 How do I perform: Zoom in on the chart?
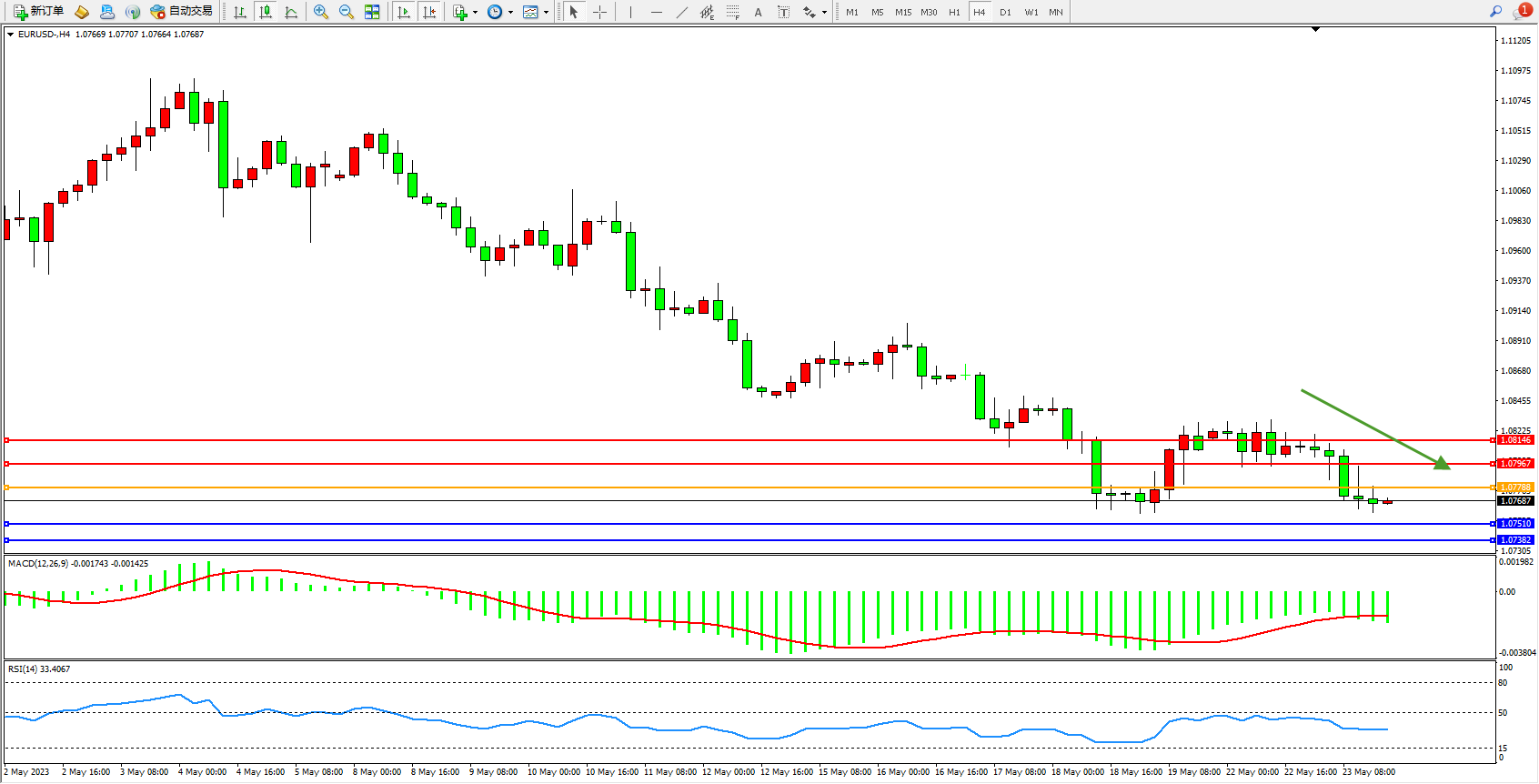[321, 12]
